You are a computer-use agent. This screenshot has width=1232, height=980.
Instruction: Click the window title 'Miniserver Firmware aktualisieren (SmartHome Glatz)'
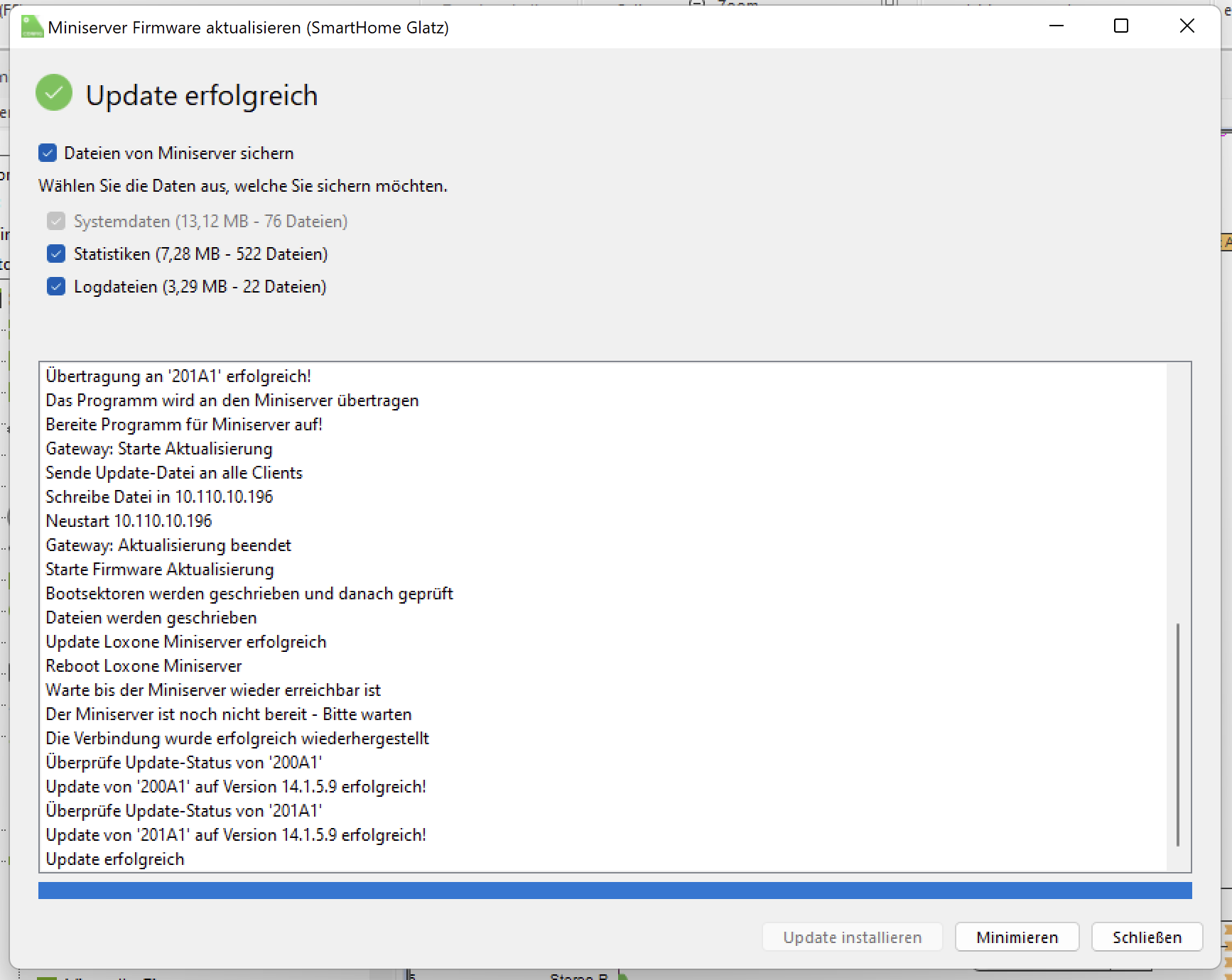pos(249,28)
